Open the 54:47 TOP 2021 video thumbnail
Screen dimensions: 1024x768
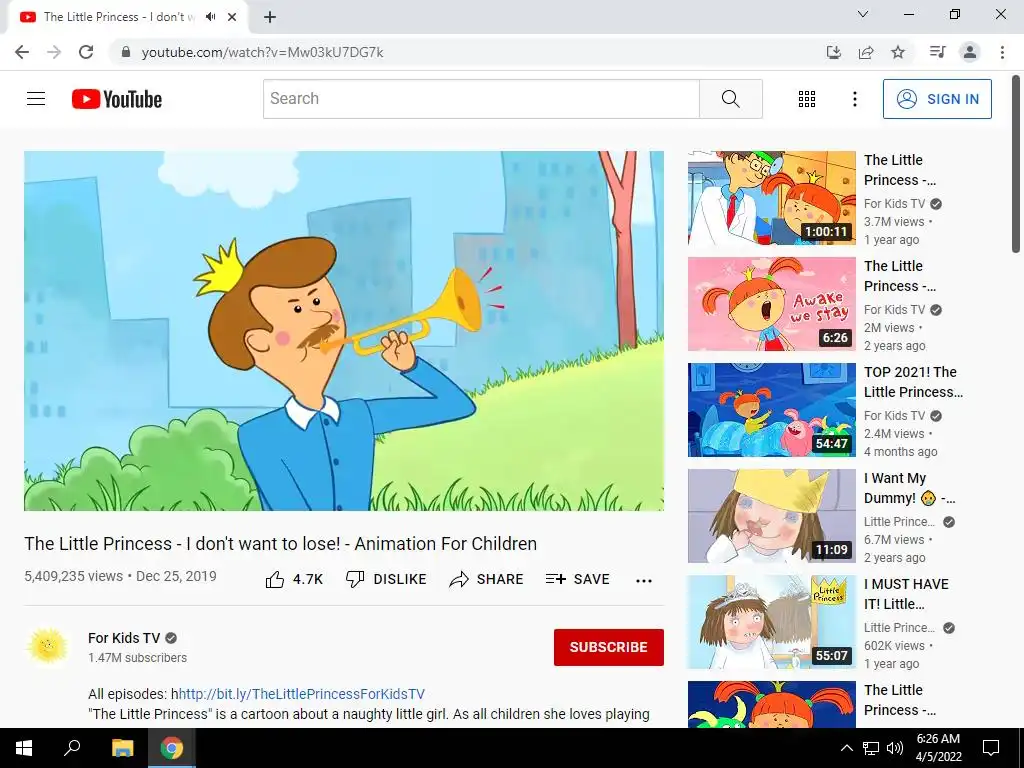[771, 409]
